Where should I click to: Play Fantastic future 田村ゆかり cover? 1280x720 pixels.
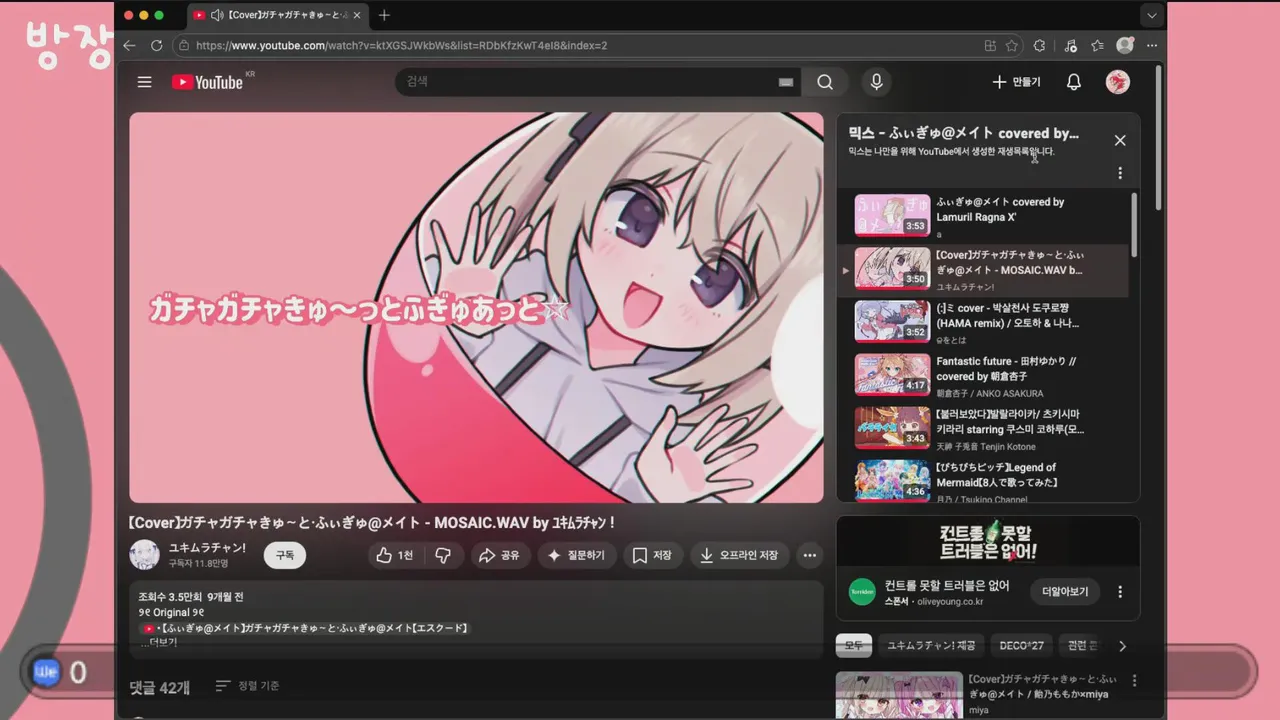(x=983, y=375)
